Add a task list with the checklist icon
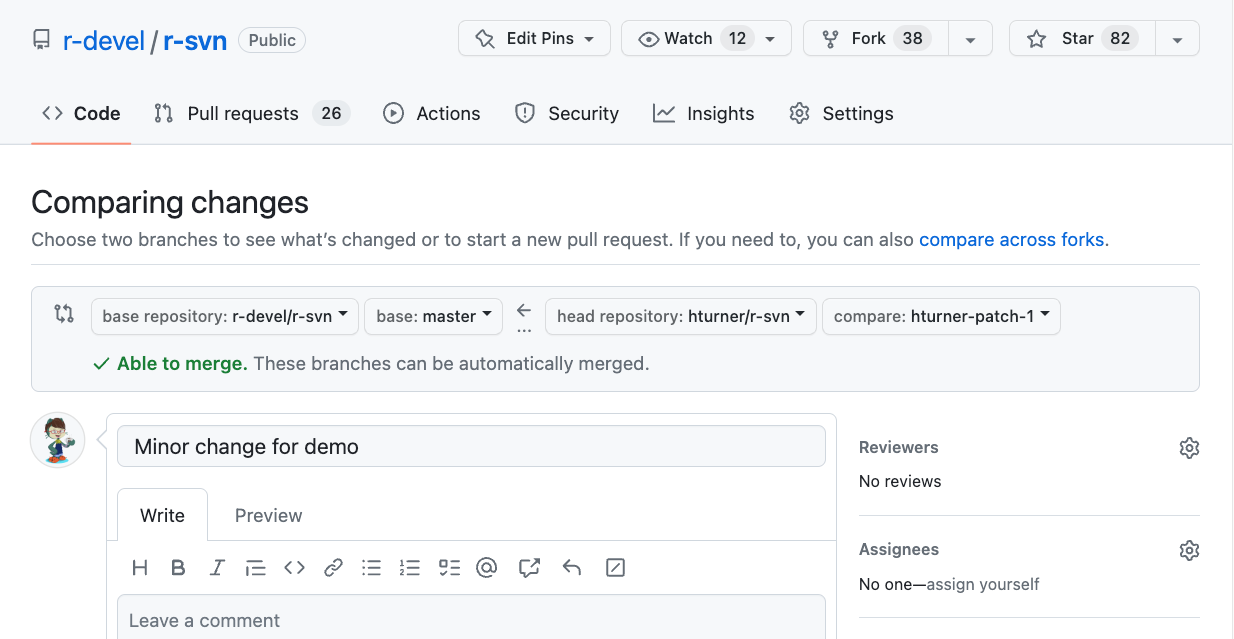The image size is (1234, 639). 449,568
